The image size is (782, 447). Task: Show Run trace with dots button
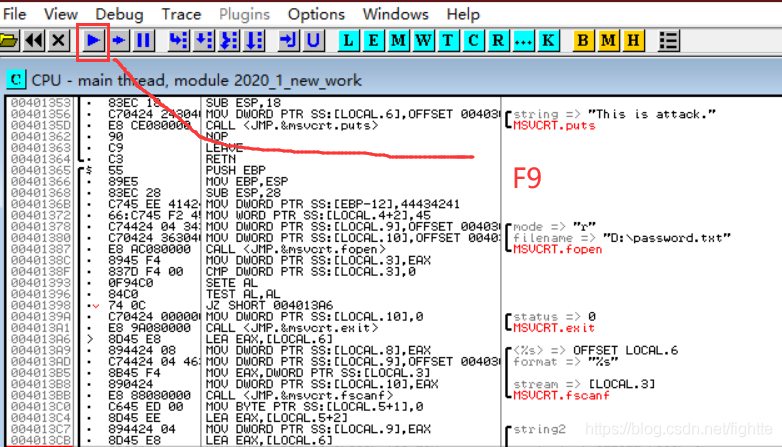point(523,40)
